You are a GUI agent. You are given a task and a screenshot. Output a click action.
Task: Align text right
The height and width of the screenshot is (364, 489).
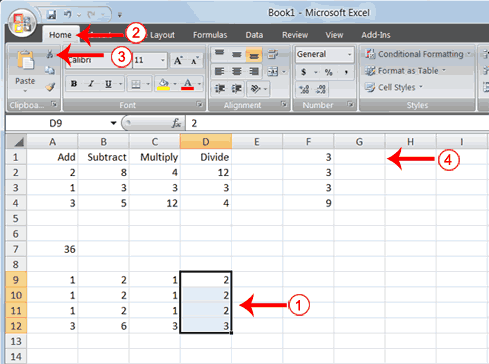tap(254, 71)
